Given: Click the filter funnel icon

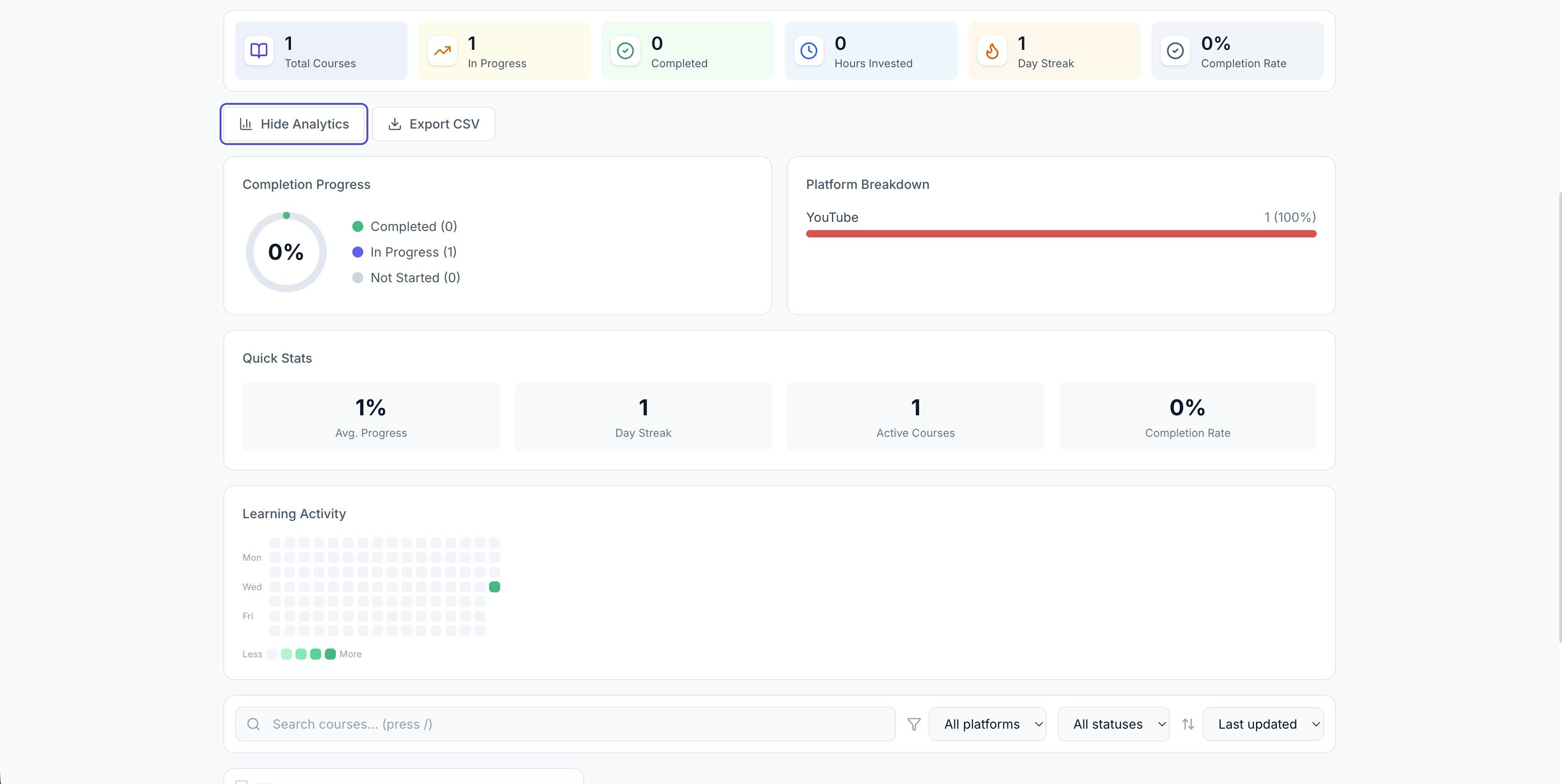Looking at the screenshot, I should pos(914,724).
